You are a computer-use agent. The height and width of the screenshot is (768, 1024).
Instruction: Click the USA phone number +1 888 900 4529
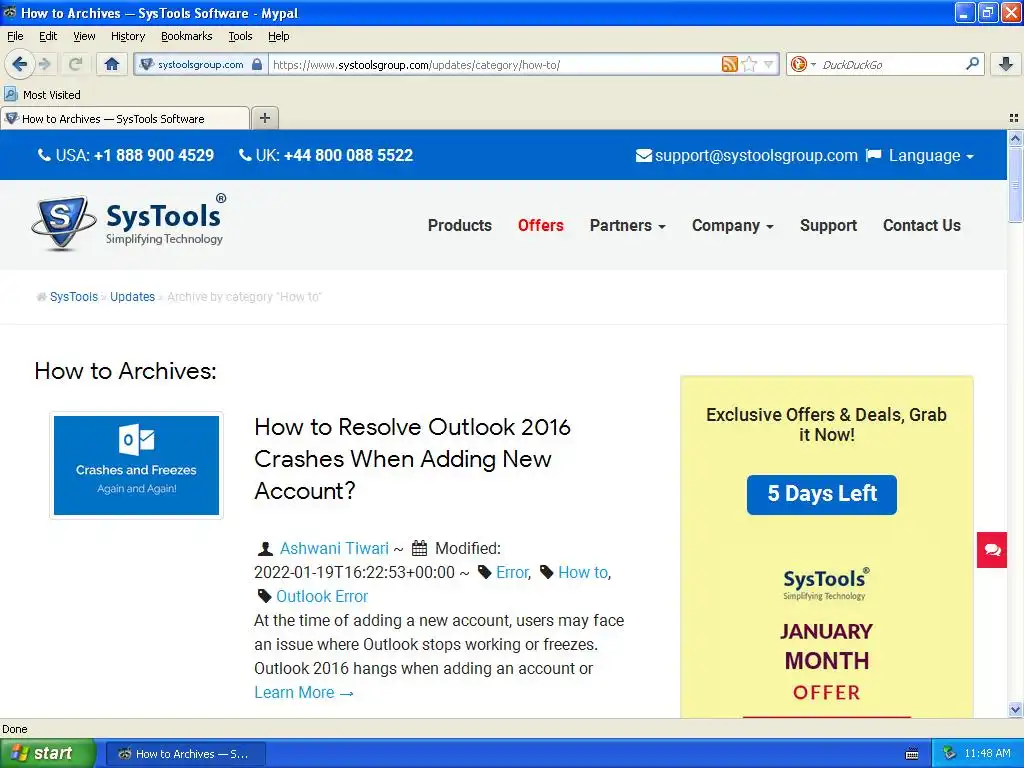[153, 155]
